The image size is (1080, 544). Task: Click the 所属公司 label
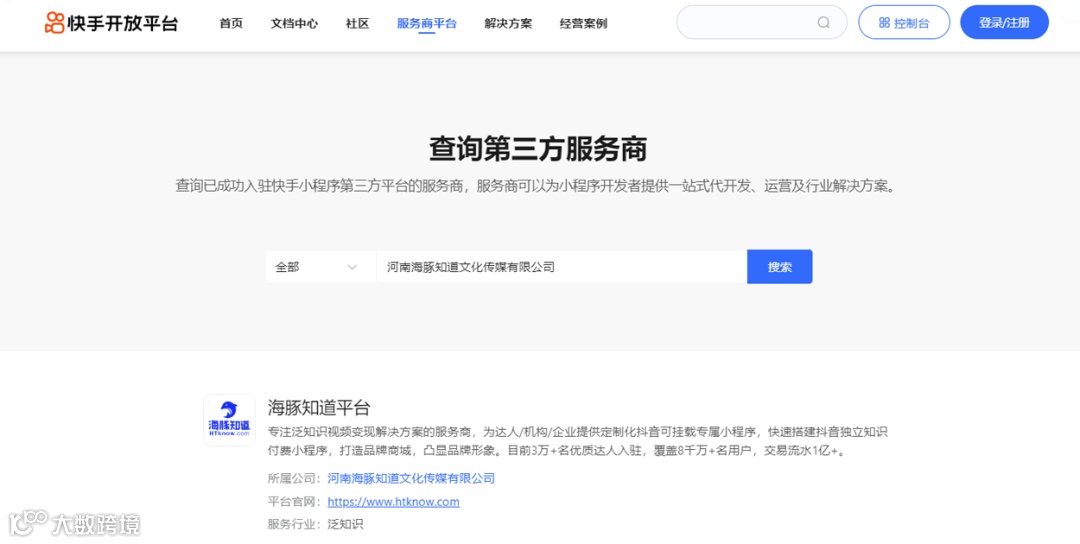291,478
